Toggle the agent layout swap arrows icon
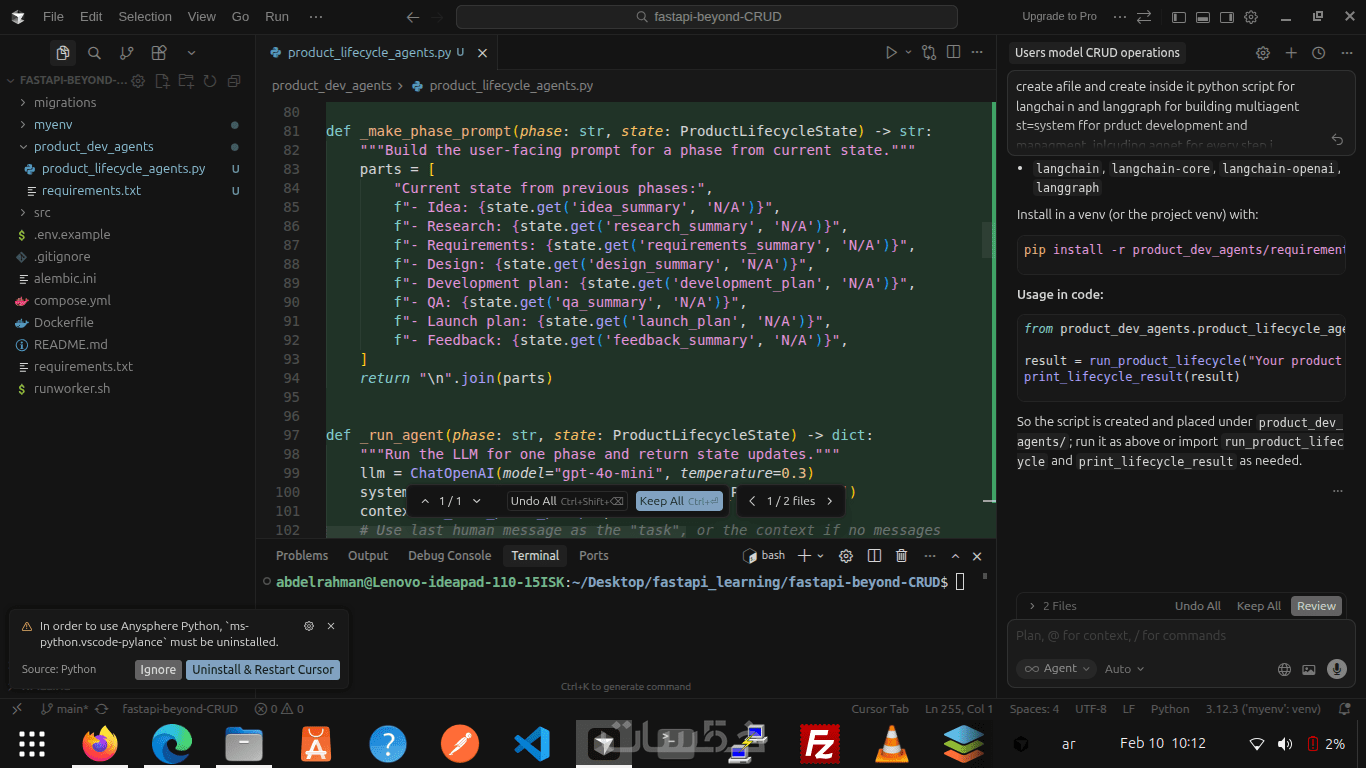The image size is (1366, 768). pyautogui.click(x=1144, y=17)
